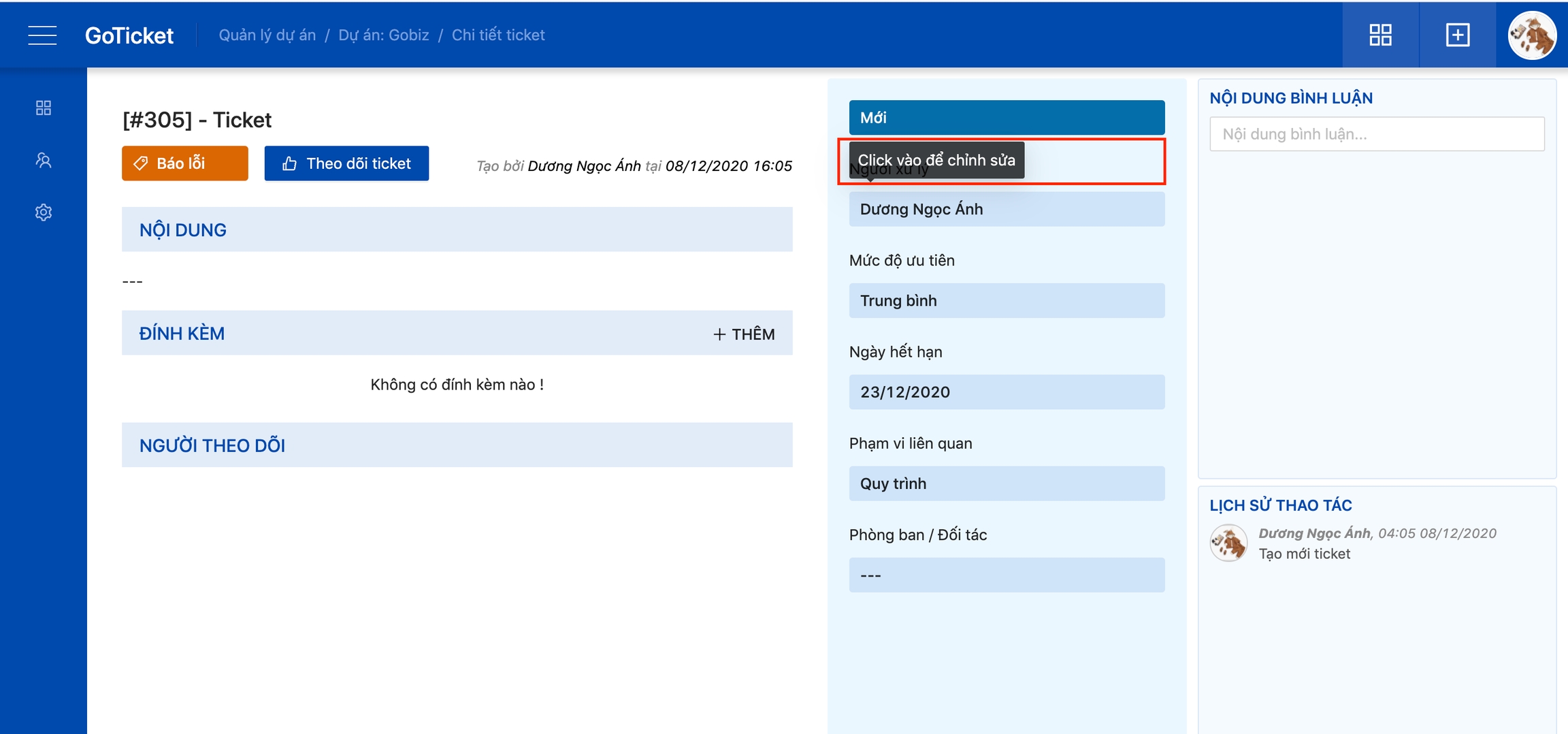Click the Theo dõi ticket button
Viewport: 1568px width, 734px height.
point(346,163)
